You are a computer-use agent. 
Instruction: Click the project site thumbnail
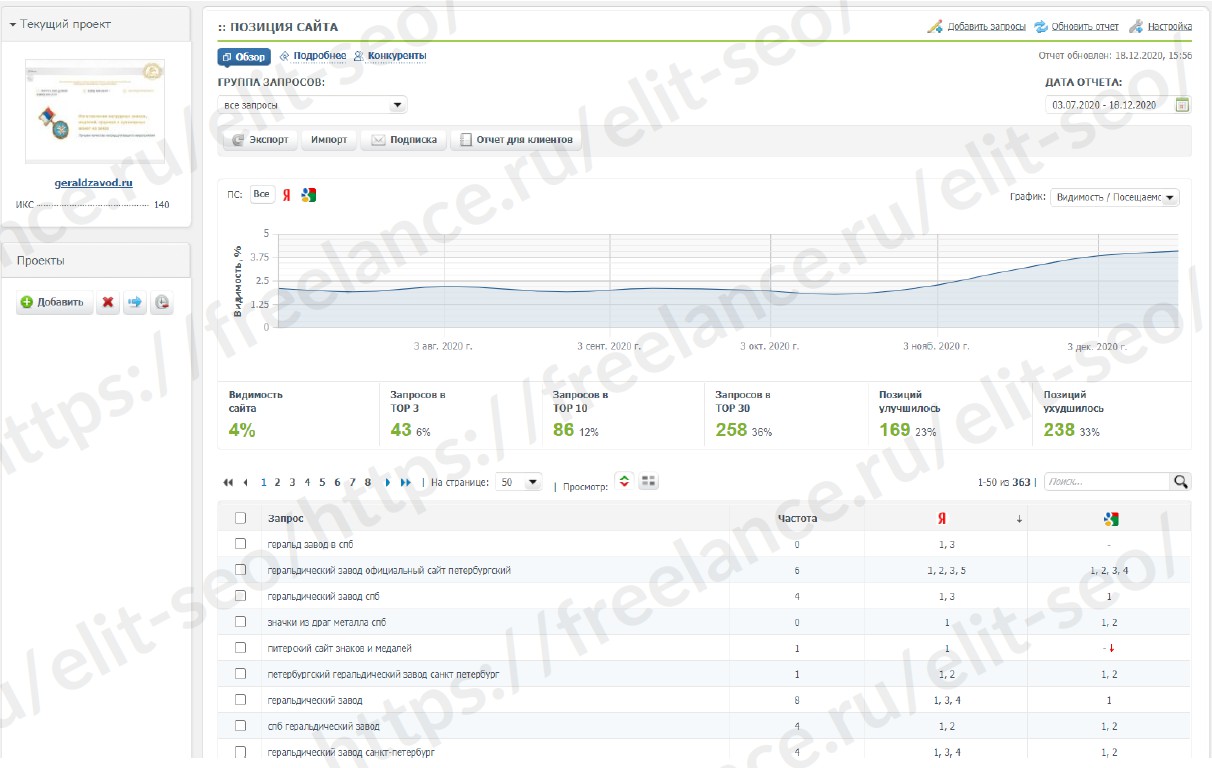tap(95, 110)
